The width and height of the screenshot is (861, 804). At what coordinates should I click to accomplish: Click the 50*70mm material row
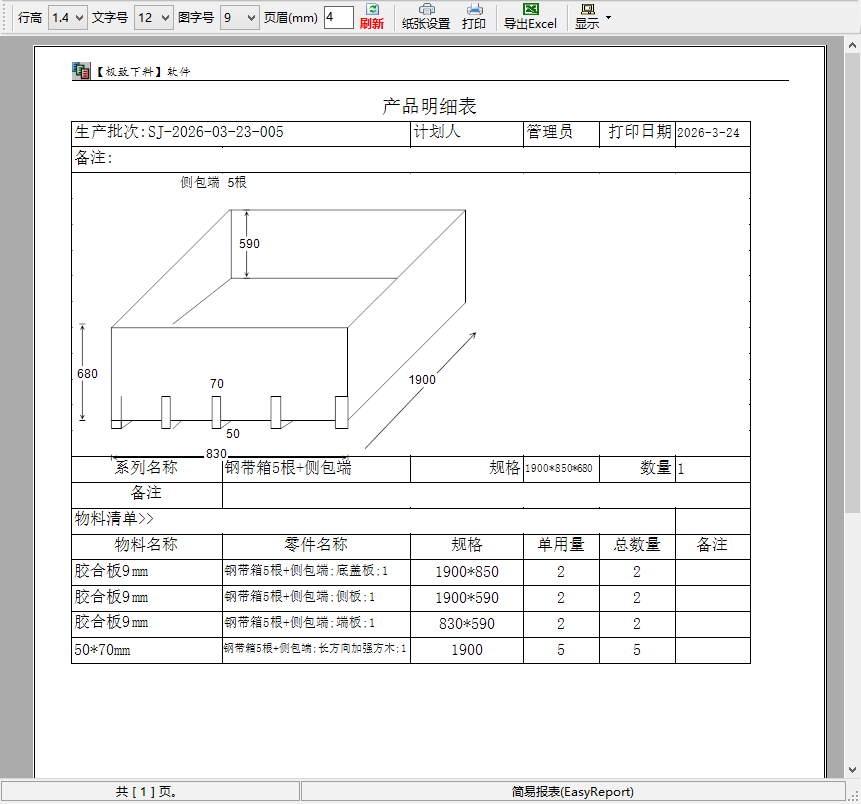[102, 650]
